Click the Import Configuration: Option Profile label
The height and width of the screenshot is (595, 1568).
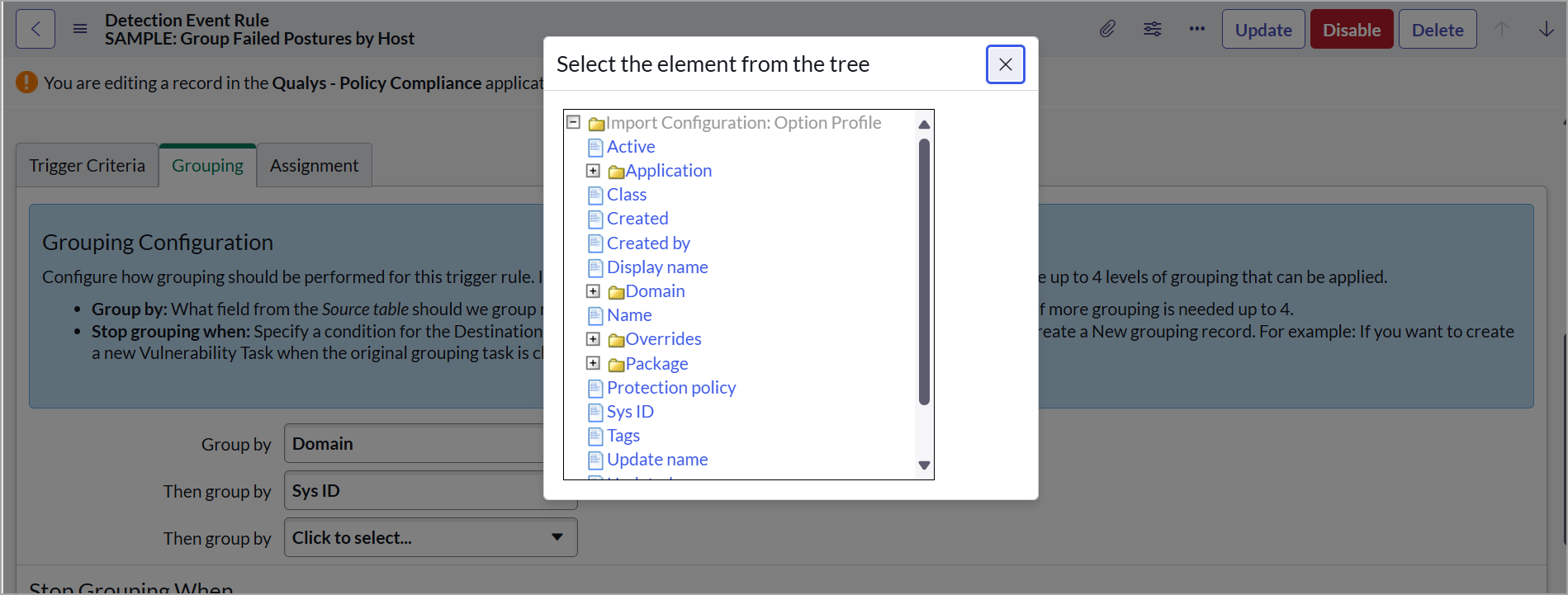coord(743,123)
